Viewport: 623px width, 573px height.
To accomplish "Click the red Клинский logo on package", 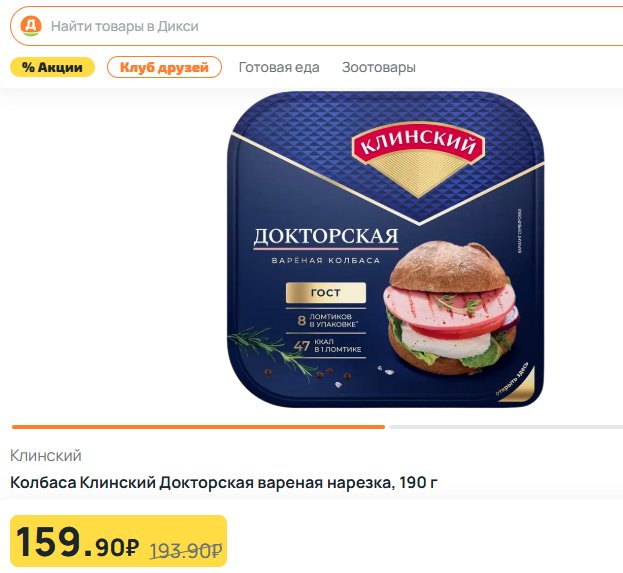I will [x=418, y=145].
